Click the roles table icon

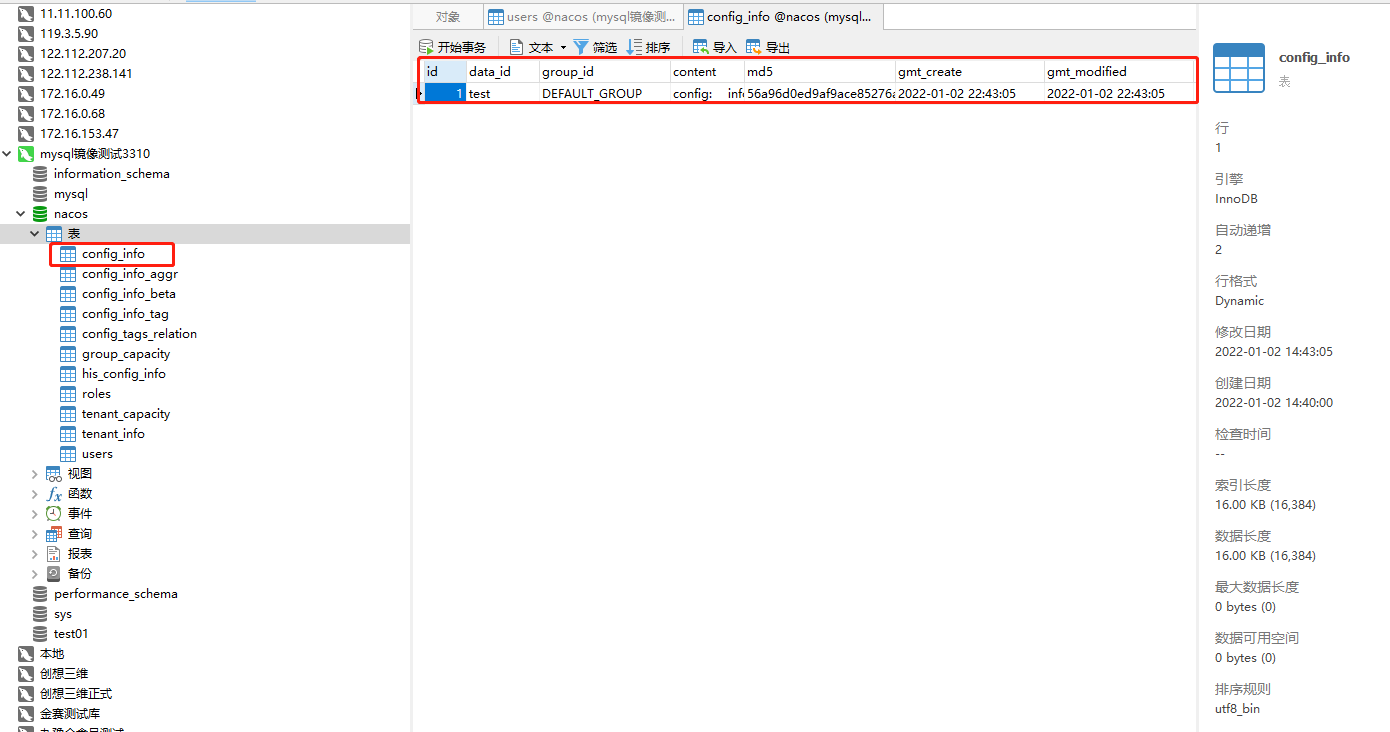[68, 394]
